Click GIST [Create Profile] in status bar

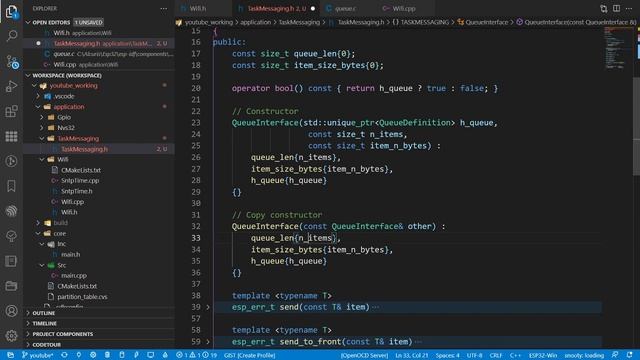click(249, 355)
